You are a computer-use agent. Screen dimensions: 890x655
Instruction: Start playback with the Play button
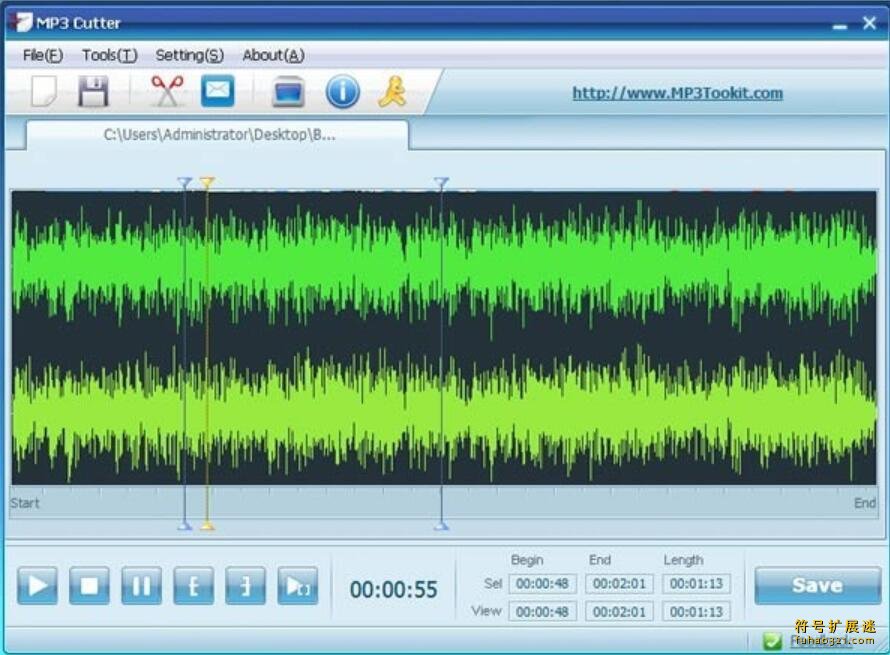pos(37,586)
